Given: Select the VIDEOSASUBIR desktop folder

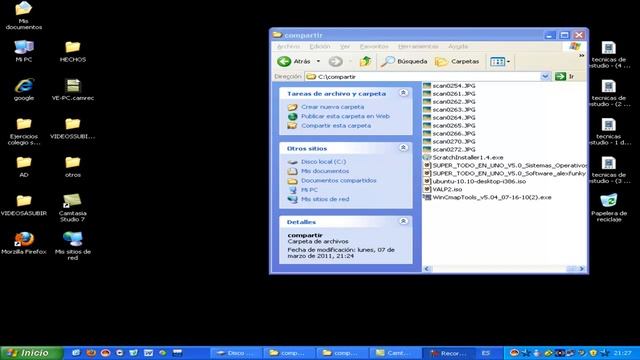Looking at the screenshot, I should pos(24,205).
